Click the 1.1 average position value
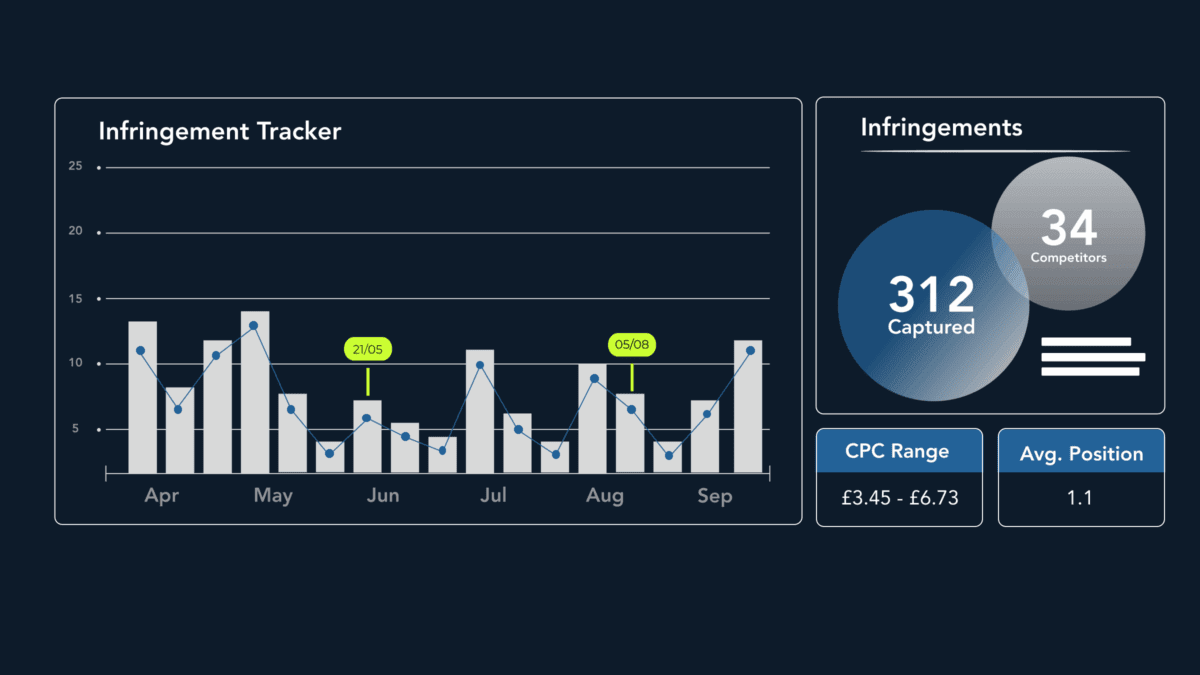This screenshot has width=1200, height=675. pyautogui.click(x=1080, y=497)
